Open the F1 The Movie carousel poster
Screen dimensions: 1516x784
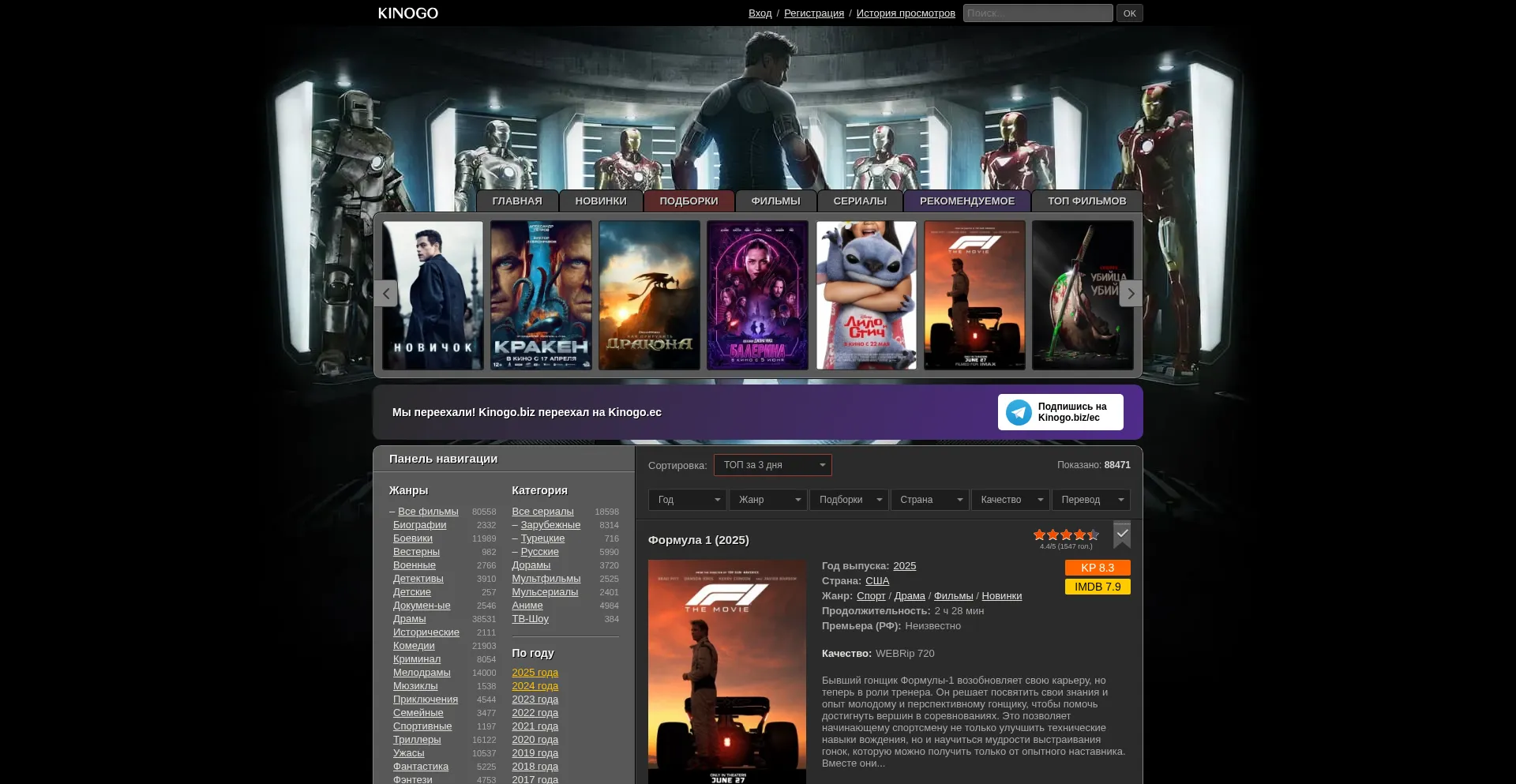point(974,295)
